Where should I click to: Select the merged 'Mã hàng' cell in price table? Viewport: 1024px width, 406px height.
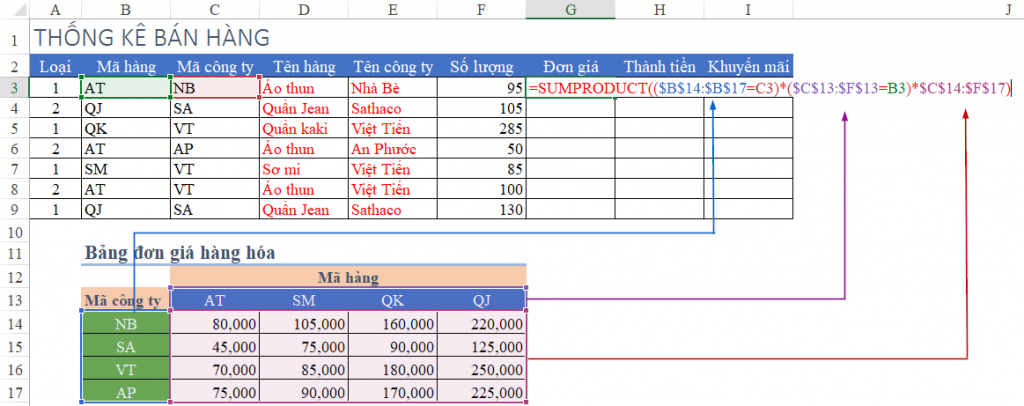click(348, 275)
